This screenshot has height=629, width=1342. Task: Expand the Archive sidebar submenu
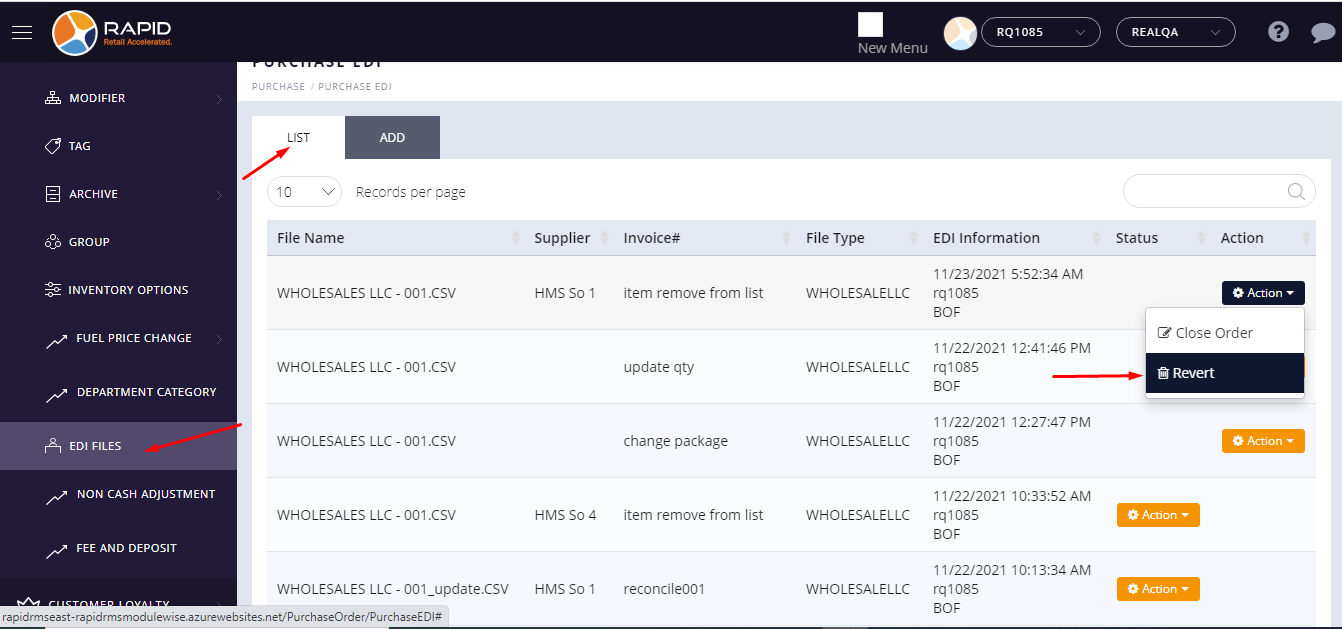[x=219, y=194]
